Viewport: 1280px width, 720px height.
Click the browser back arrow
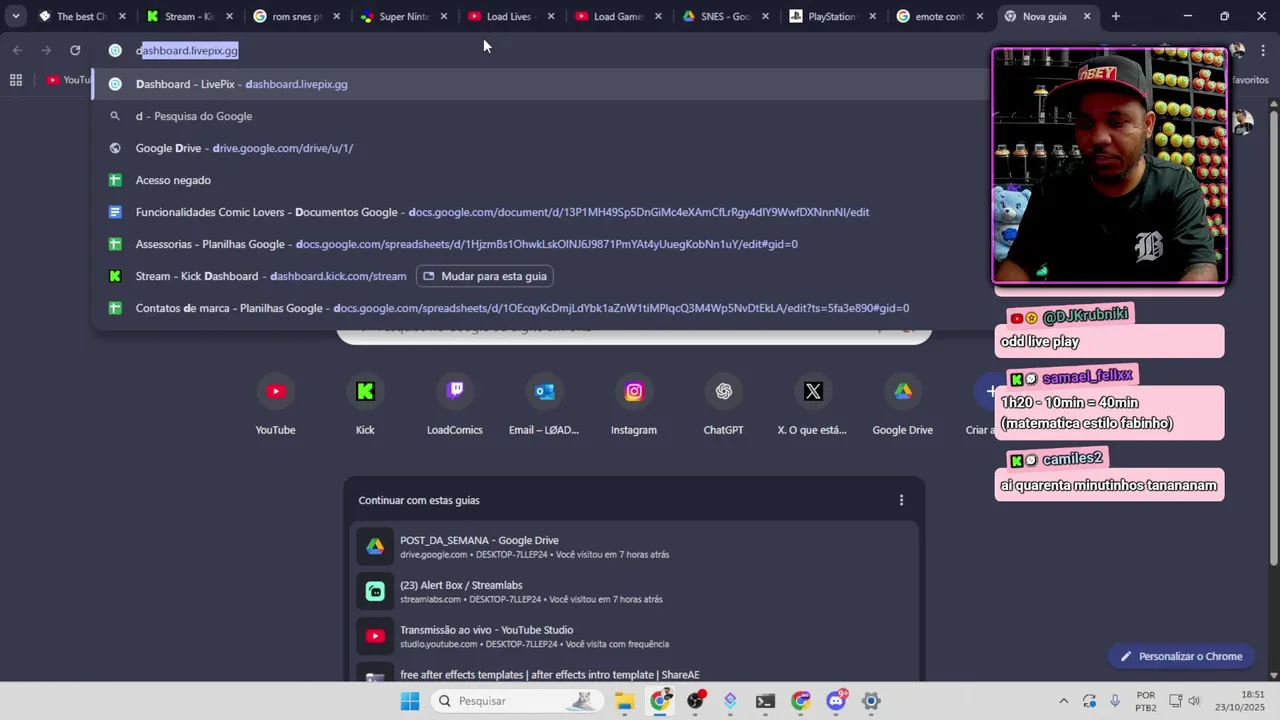(x=17, y=50)
